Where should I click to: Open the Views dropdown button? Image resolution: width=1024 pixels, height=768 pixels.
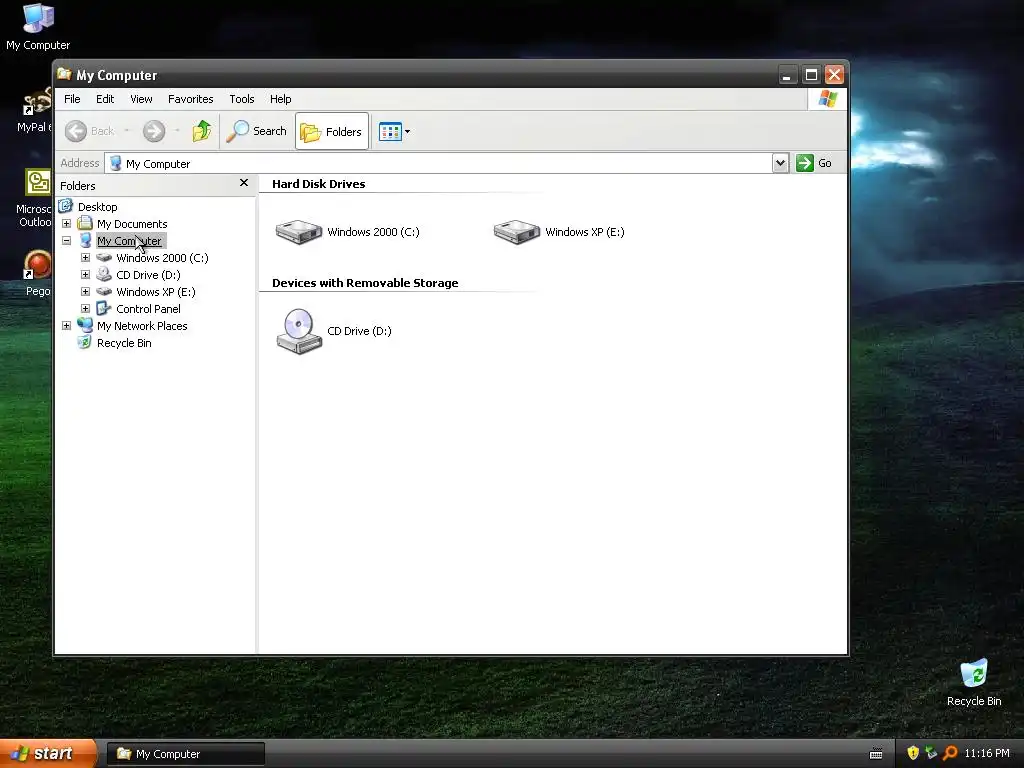click(x=394, y=131)
